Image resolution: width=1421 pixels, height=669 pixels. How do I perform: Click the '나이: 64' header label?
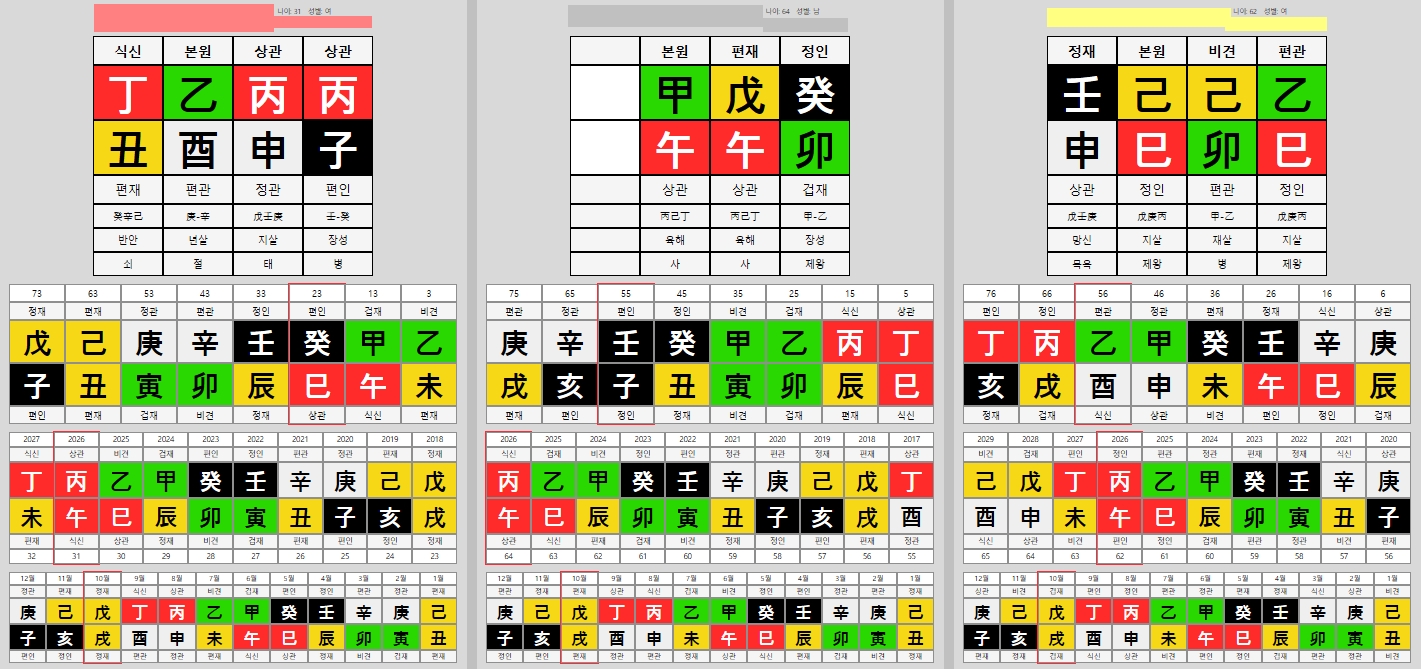778,11
